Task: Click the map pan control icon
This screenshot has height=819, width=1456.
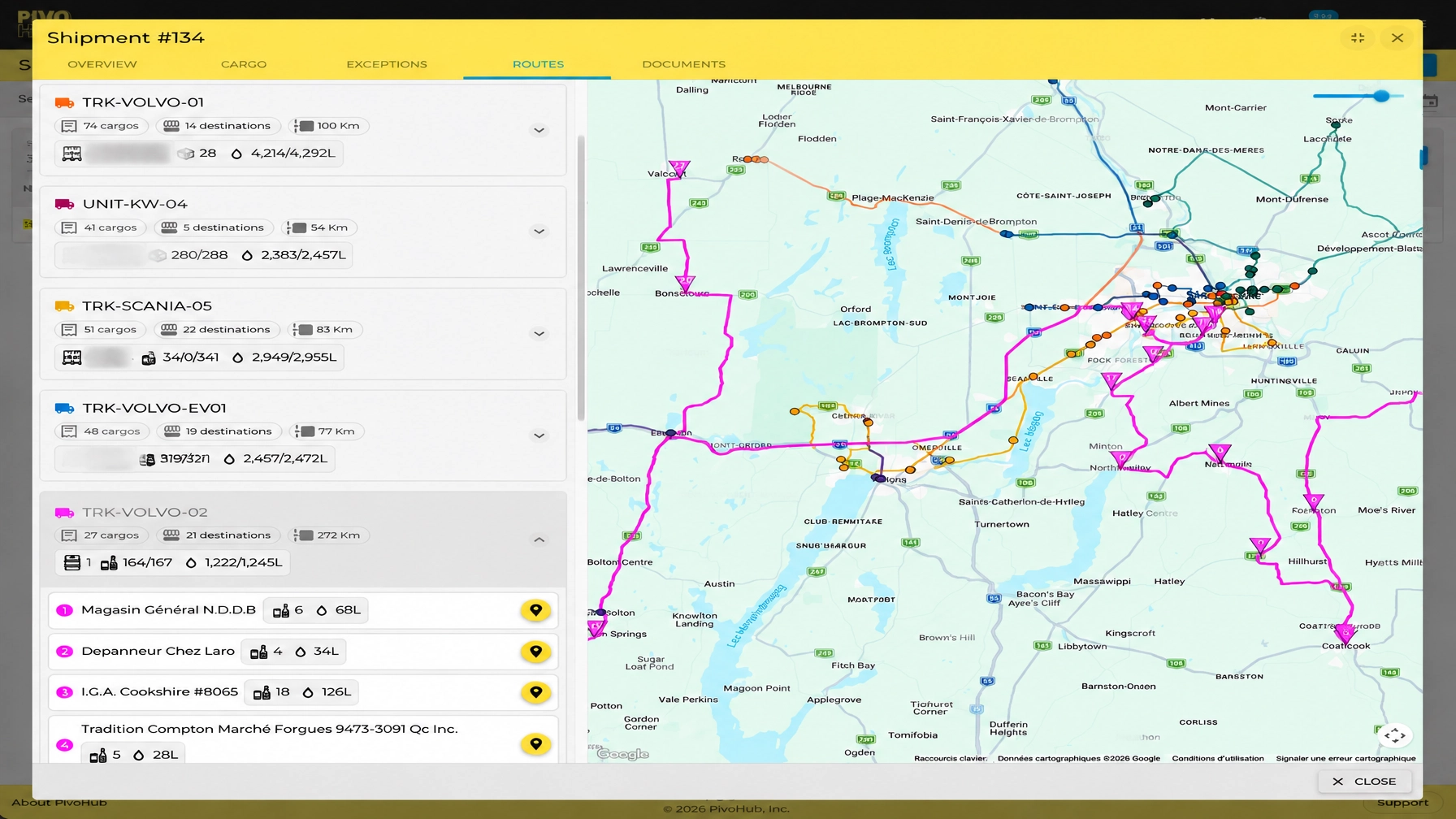Action: click(1395, 735)
